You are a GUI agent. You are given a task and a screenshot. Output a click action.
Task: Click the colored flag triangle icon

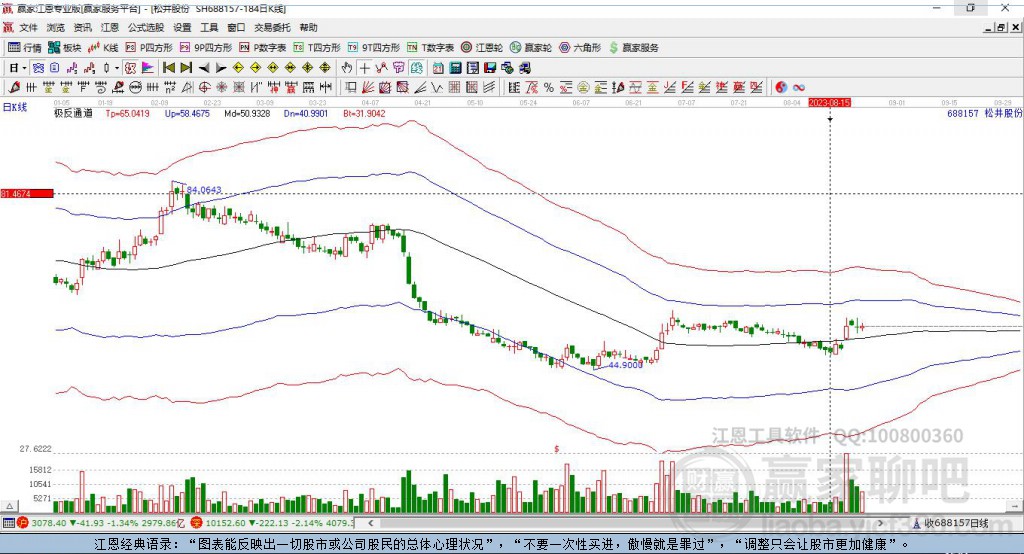tap(148, 68)
